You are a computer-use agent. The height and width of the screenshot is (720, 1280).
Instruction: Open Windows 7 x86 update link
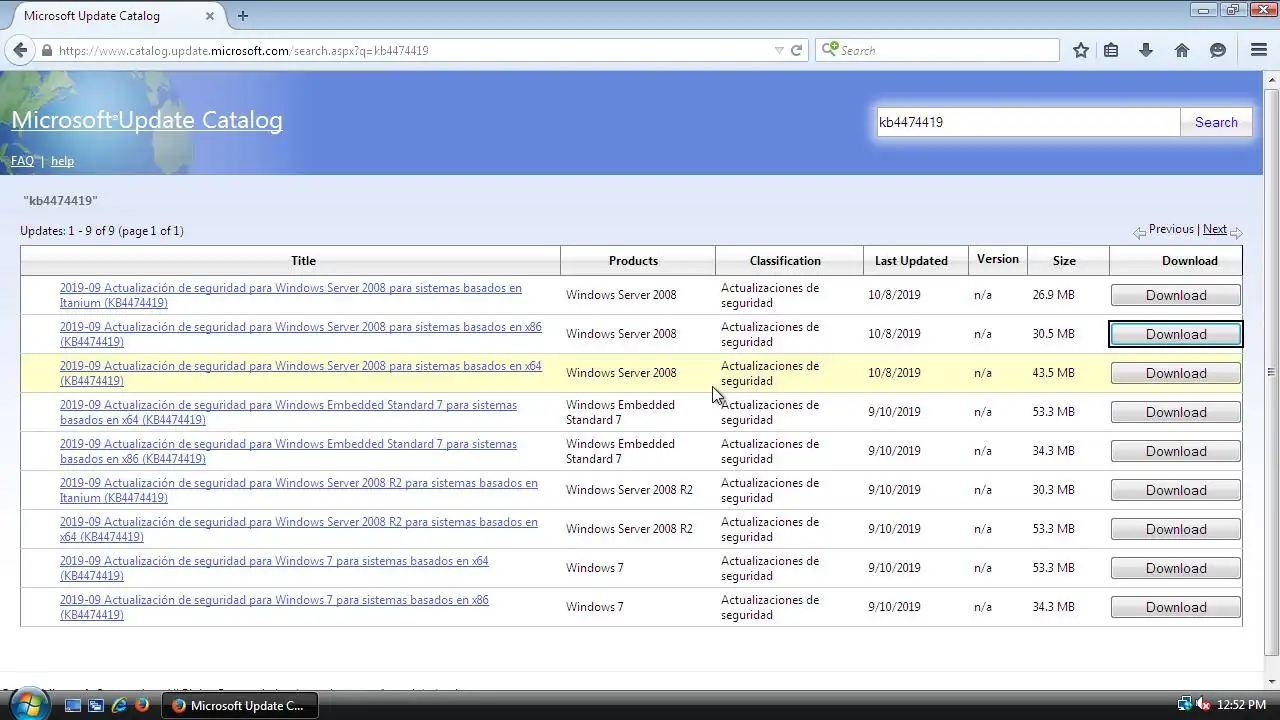pyautogui.click(x=274, y=607)
